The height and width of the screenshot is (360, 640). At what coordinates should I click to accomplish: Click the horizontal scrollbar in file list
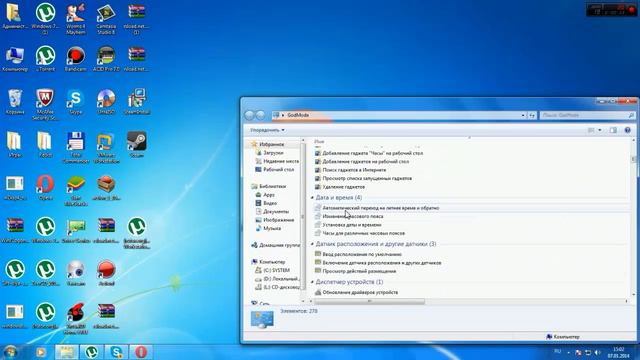click(x=369, y=302)
